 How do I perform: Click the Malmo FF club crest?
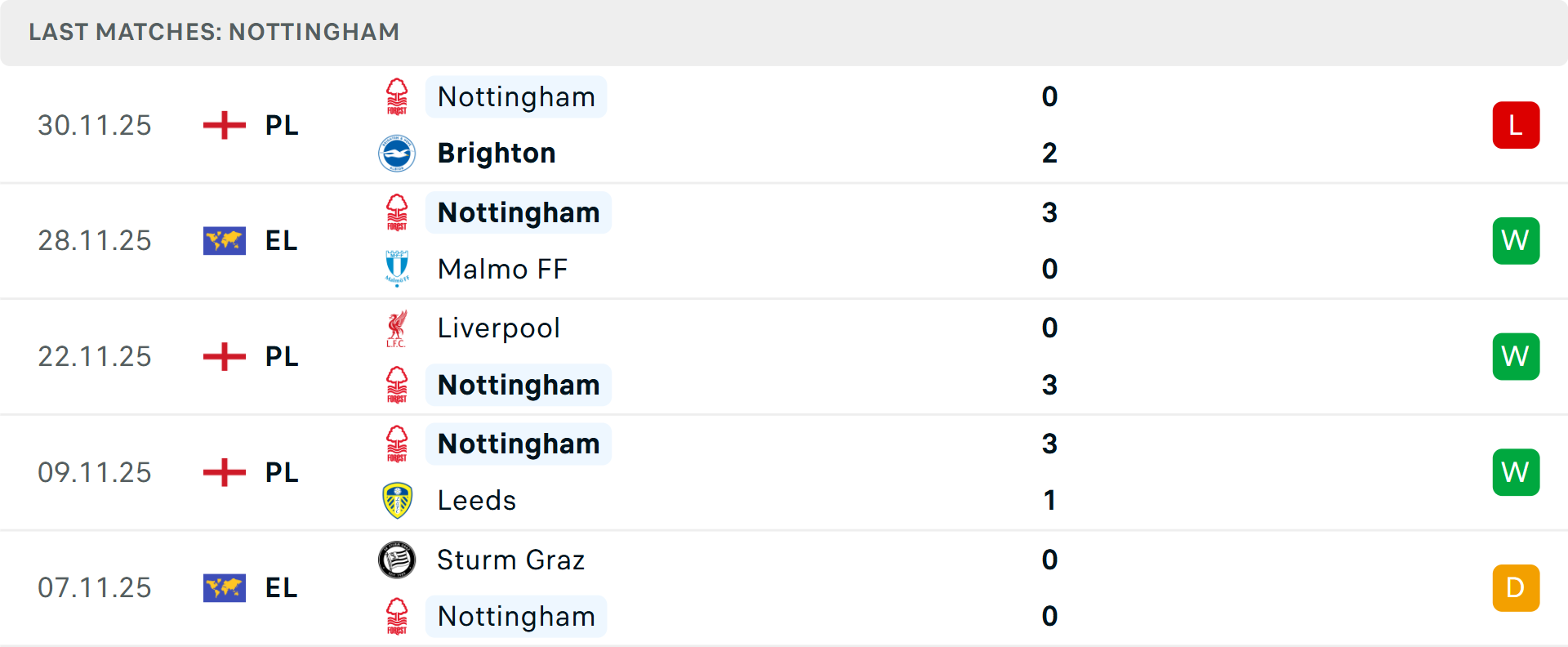point(397,269)
